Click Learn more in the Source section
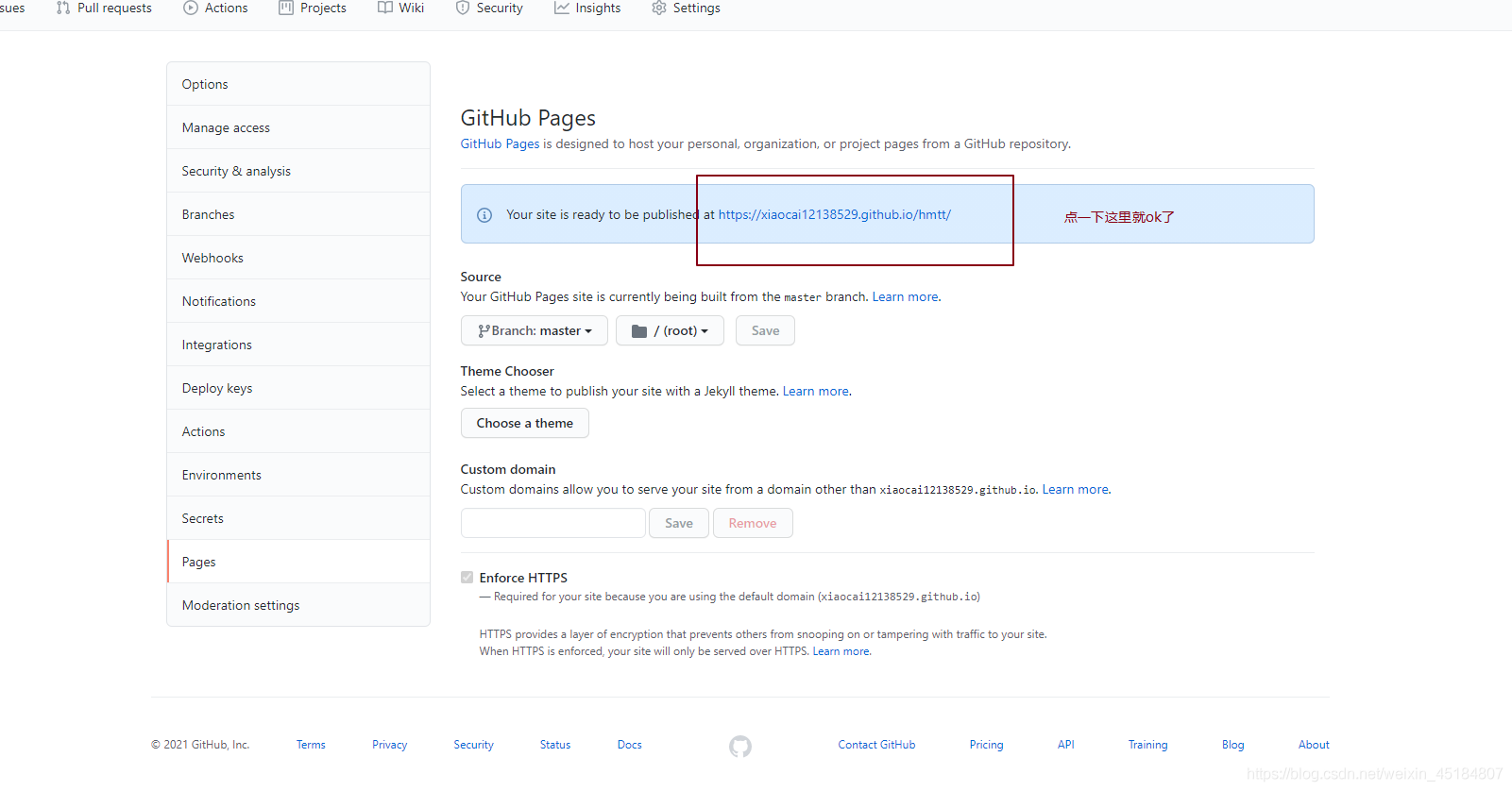 pos(905,296)
